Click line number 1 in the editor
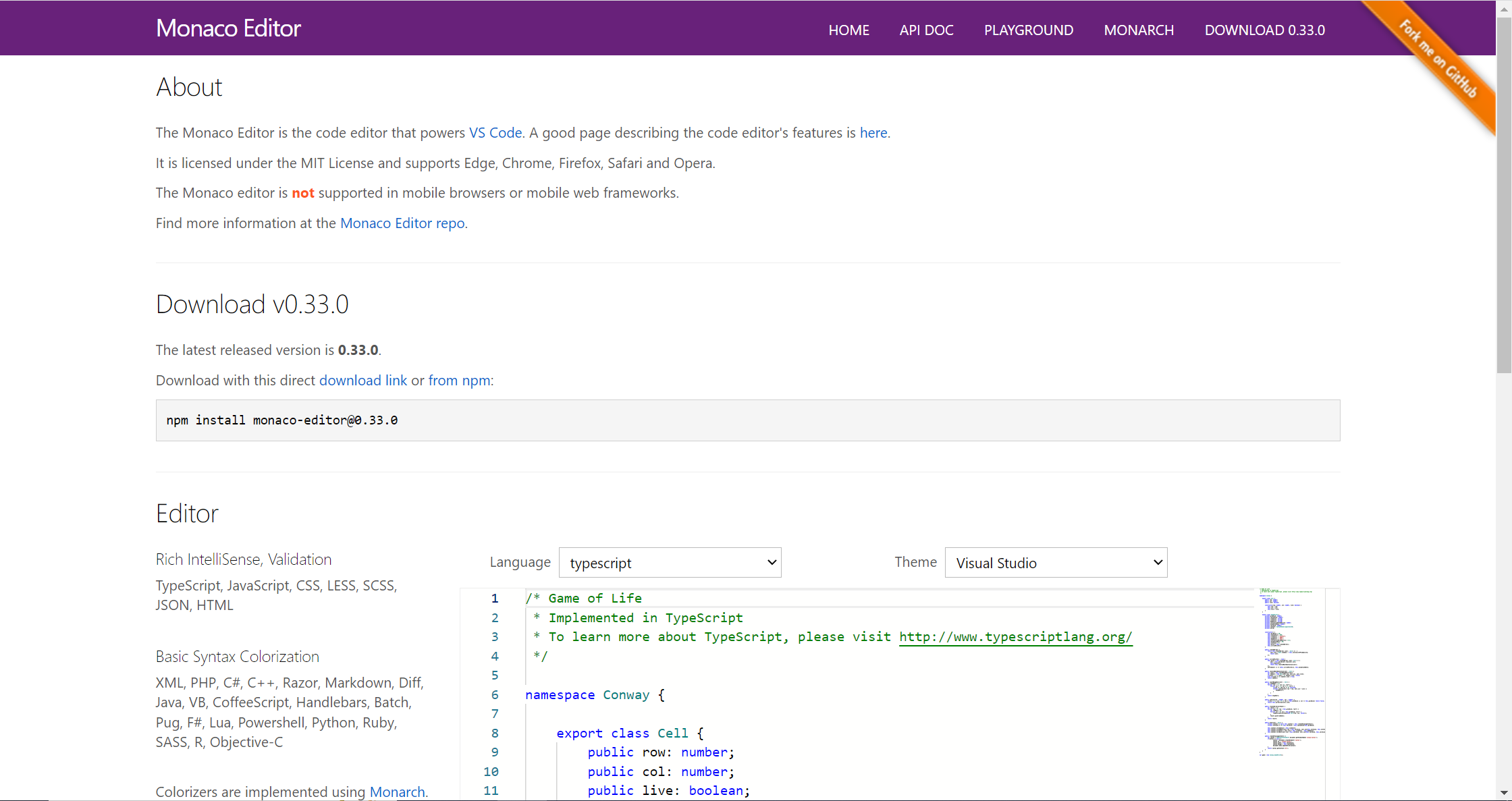 tap(495, 599)
